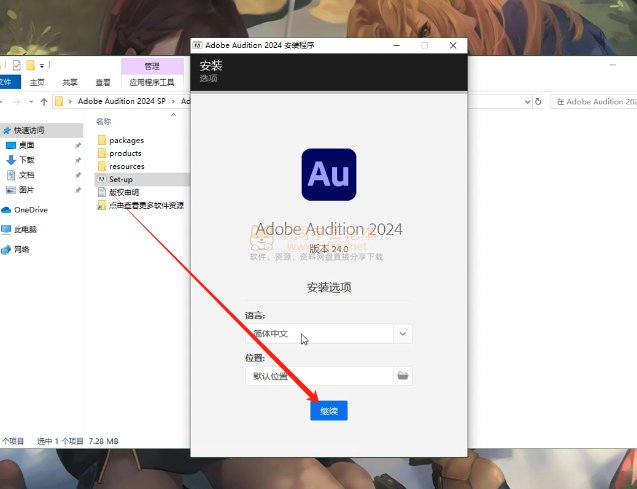637x489 pixels.
Task: Expand the address bar history dropdown
Action: coord(526,101)
